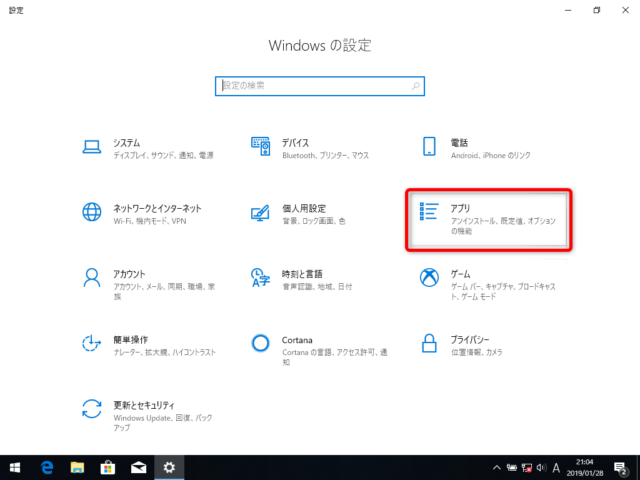This screenshot has width=640, height=480.
Task: Open the 電話 phone icon
Action: point(429,146)
